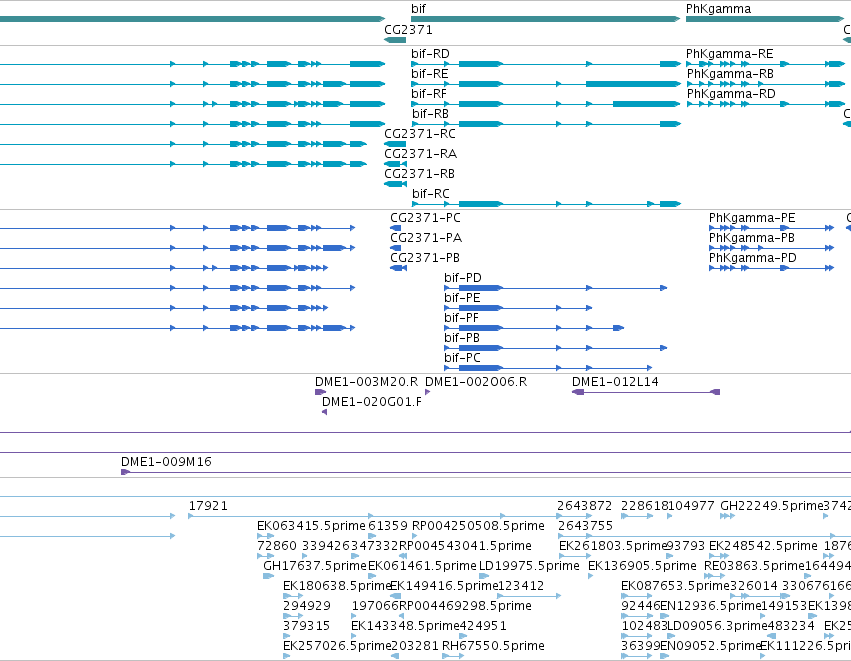
Task: Select EST EK087653.5prime
Action: tap(675, 586)
